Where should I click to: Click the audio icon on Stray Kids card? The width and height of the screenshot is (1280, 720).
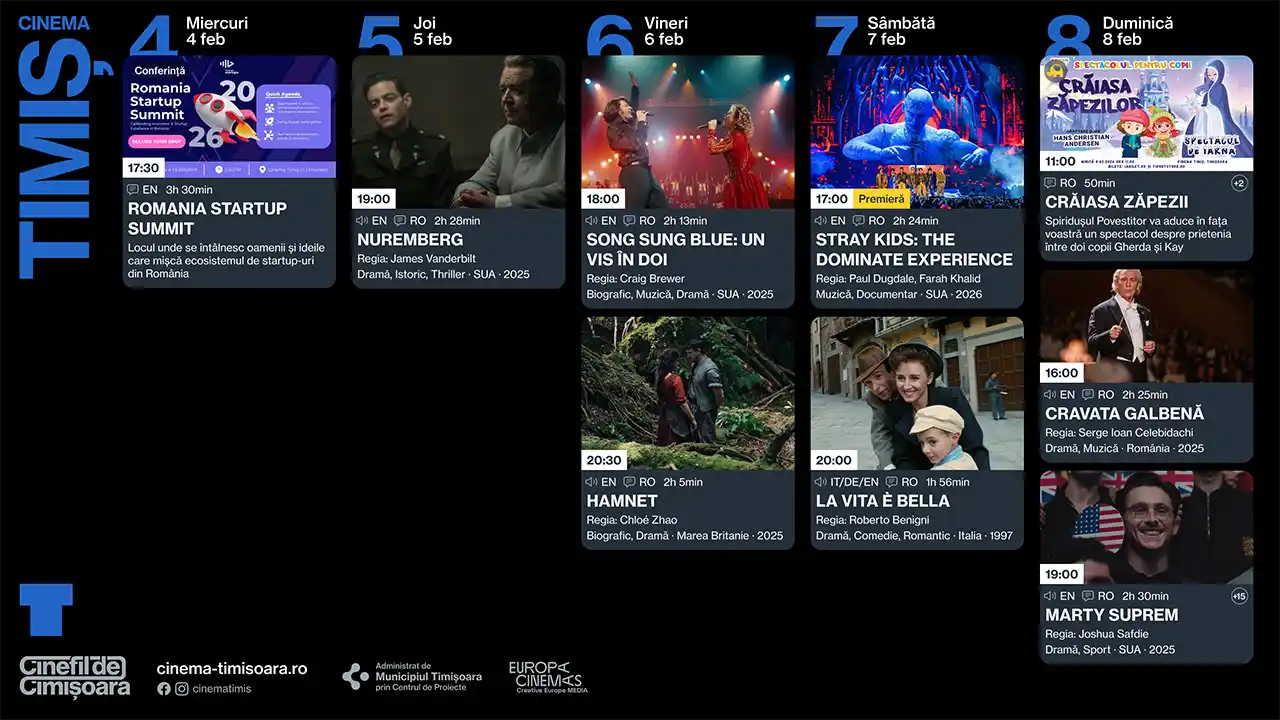coord(821,221)
